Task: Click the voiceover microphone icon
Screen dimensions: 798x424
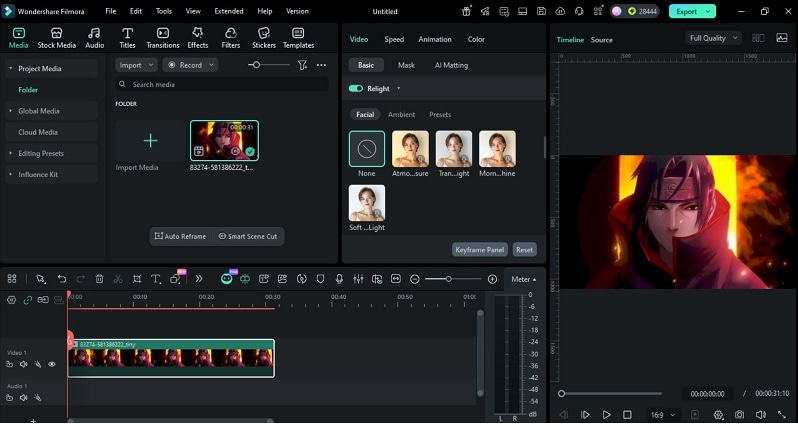Action: (339, 278)
